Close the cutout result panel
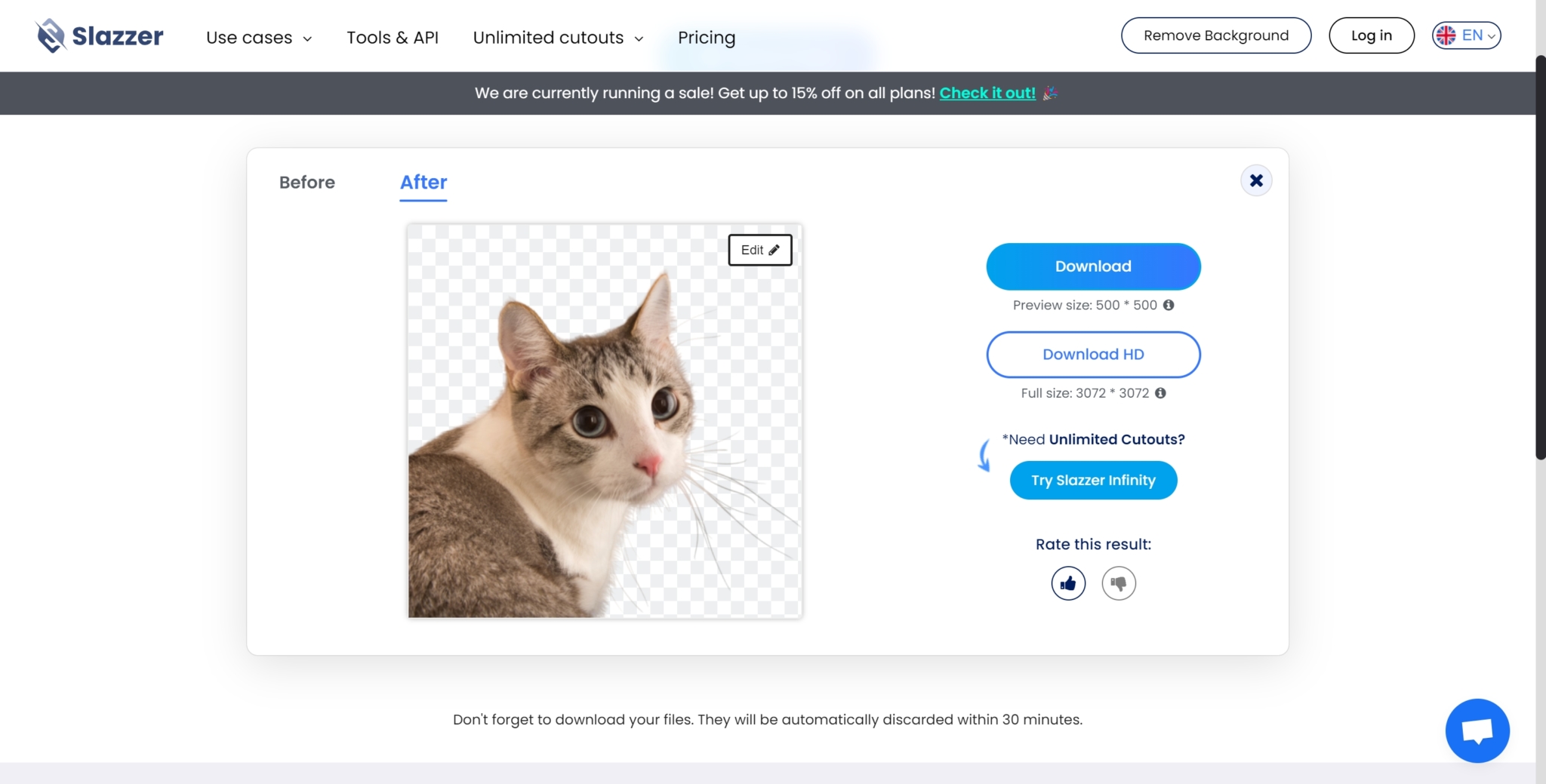The width and height of the screenshot is (1546, 784). point(1255,180)
